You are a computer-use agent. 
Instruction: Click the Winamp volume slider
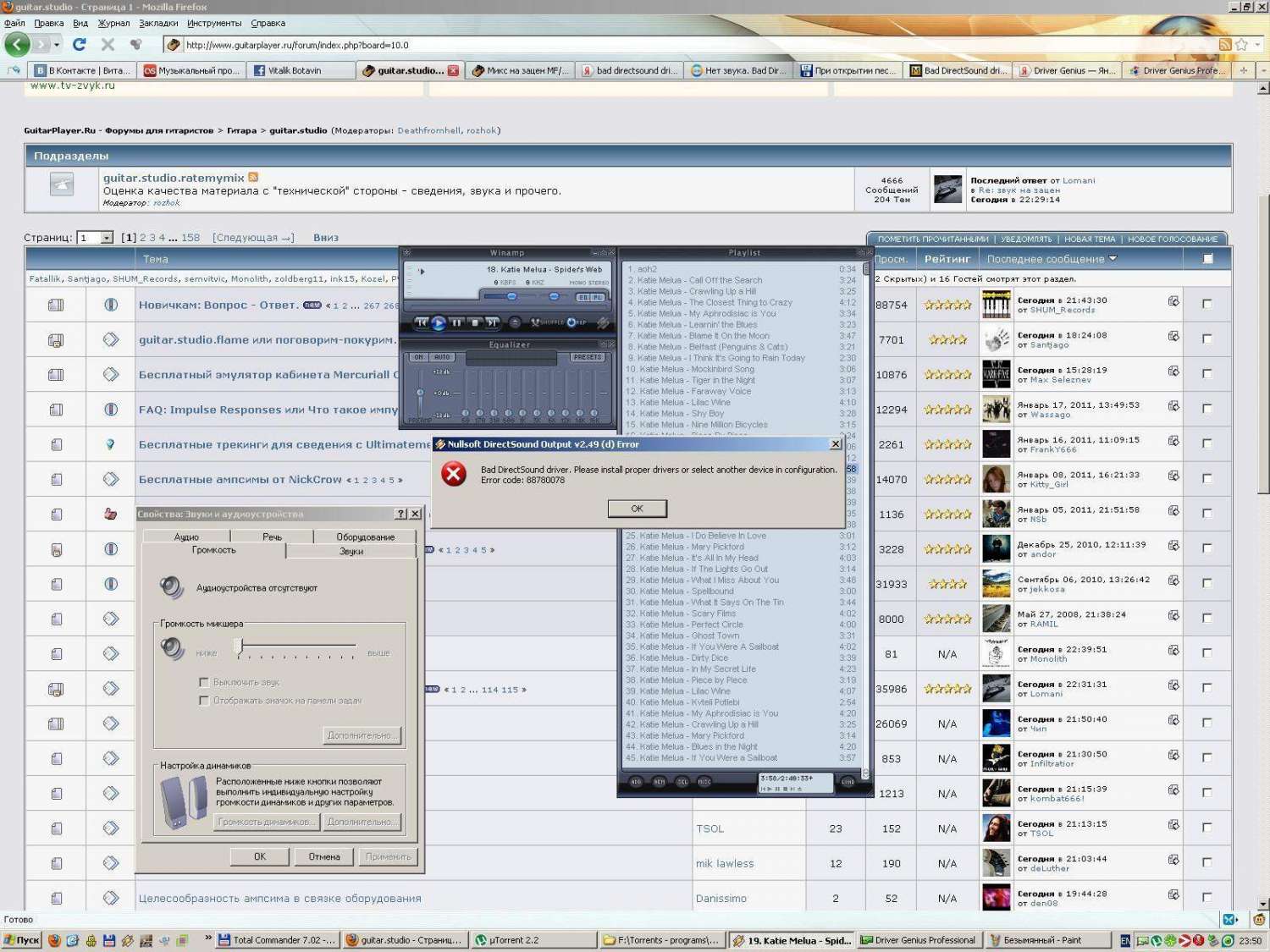(x=511, y=296)
